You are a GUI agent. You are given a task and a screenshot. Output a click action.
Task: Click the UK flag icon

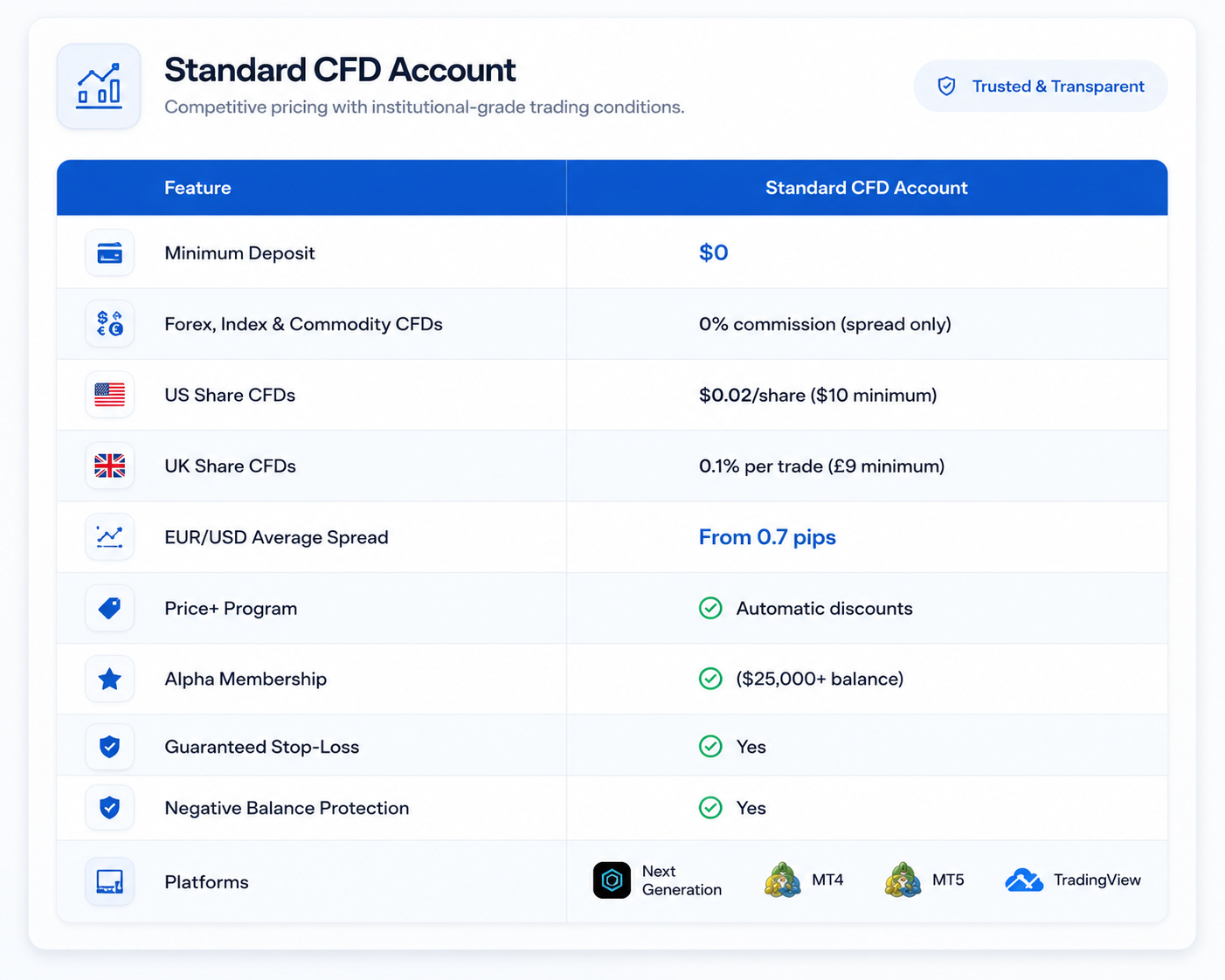click(110, 466)
